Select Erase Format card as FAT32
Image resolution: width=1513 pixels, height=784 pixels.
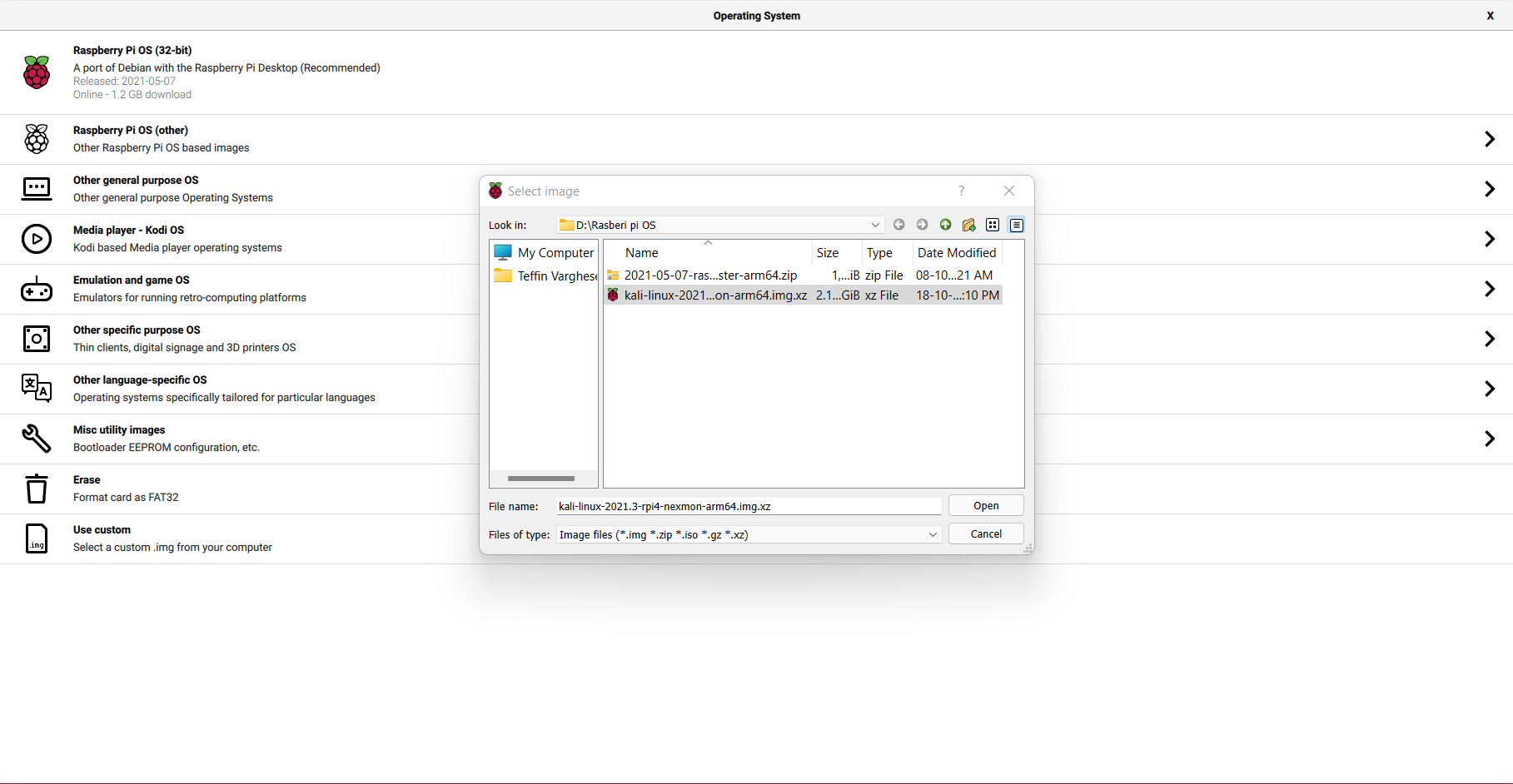(126, 489)
